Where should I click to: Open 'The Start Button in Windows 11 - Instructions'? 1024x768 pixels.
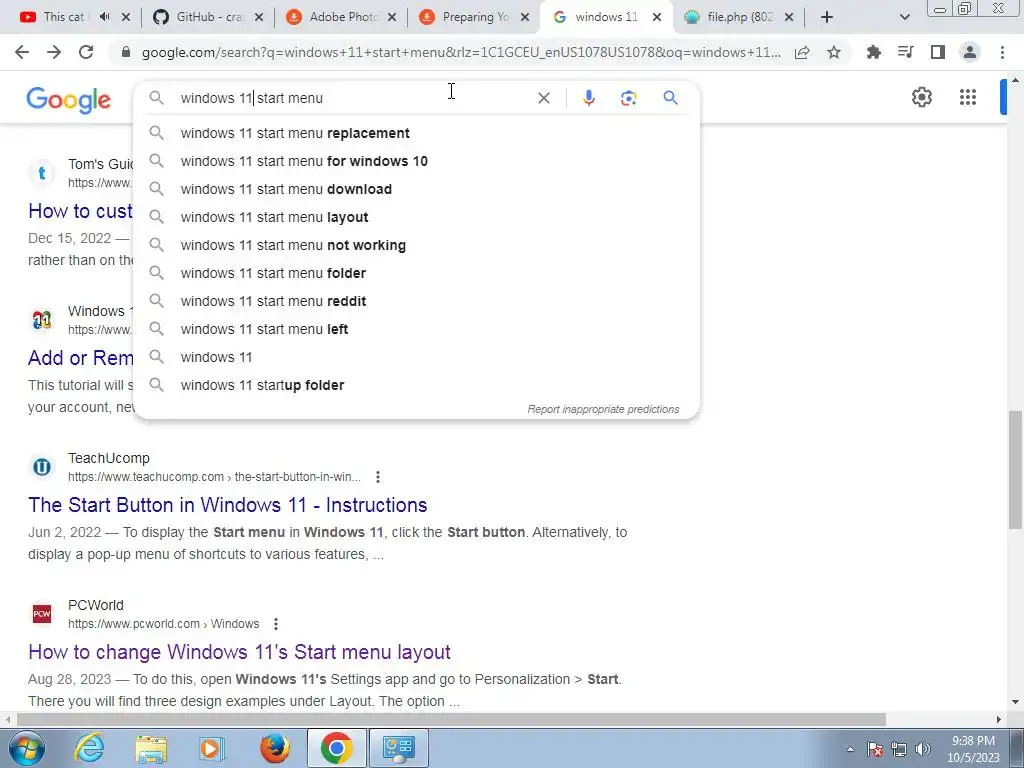pos(227,505)
